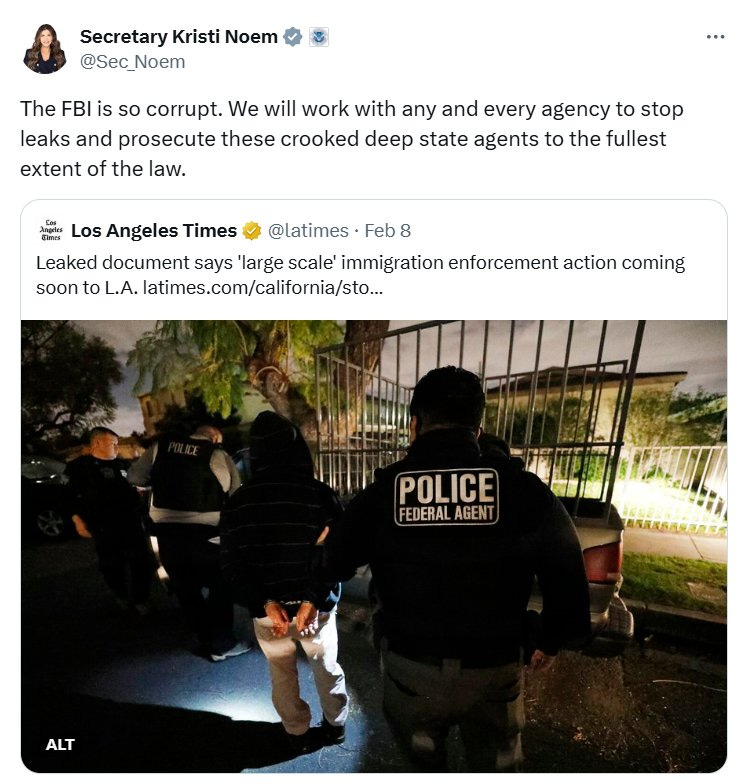Show the ALT image description

pyautogui.click(x=60, y=745)
